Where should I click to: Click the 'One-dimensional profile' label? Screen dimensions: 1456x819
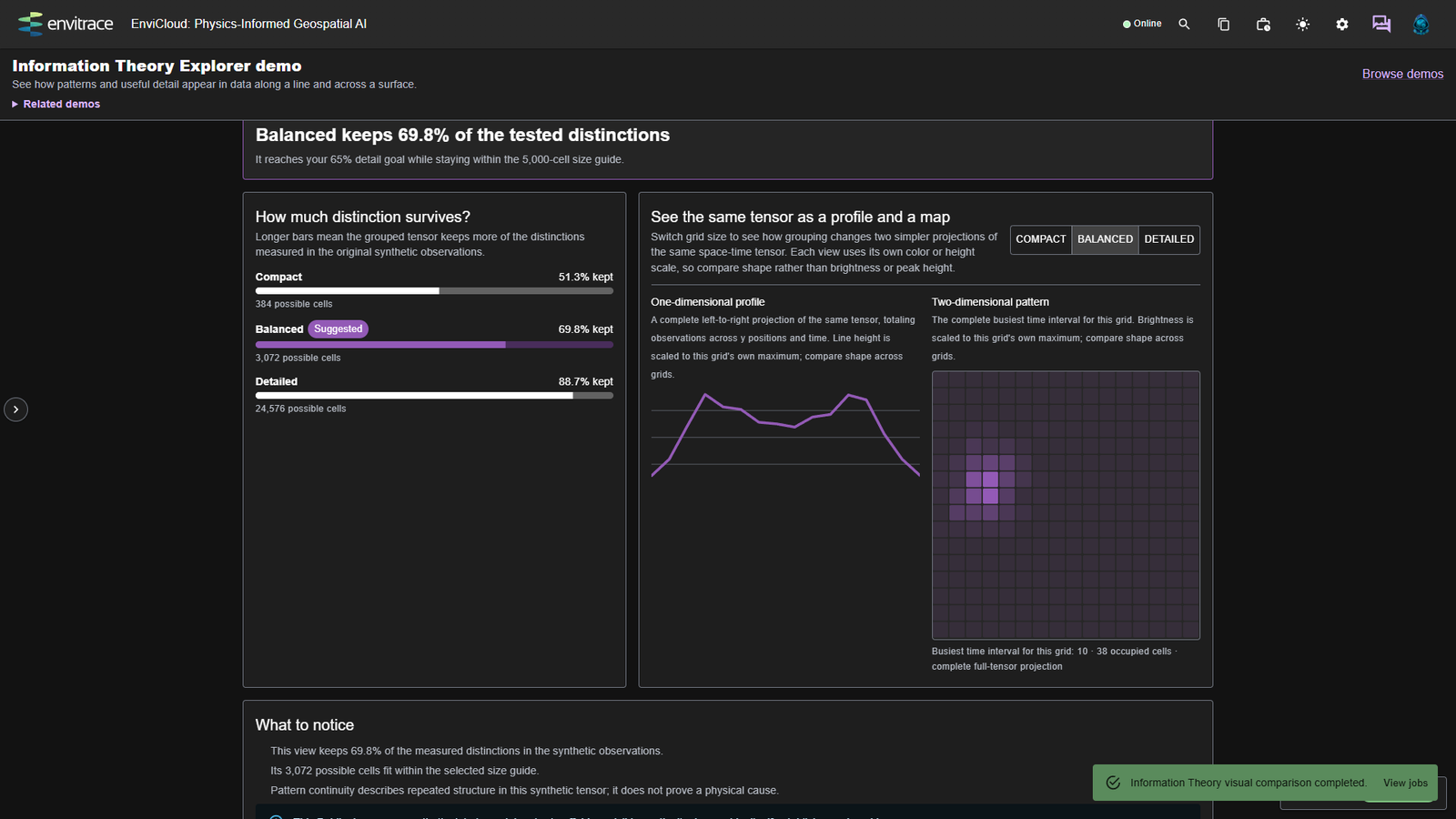708,302
